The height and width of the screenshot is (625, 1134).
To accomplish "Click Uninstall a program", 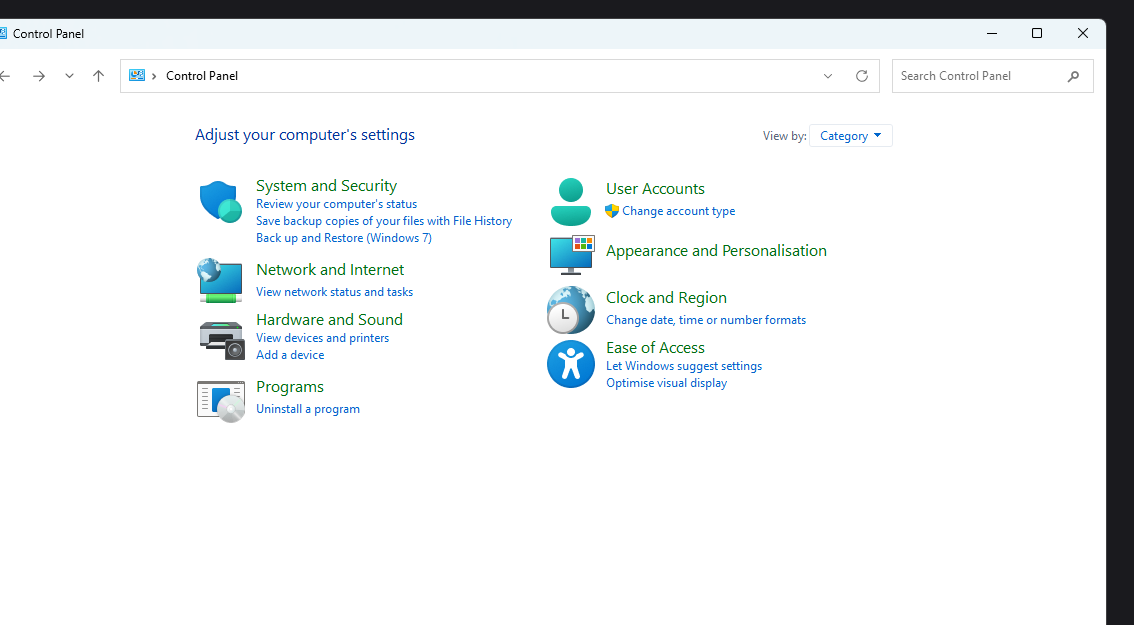I will 307,409.
